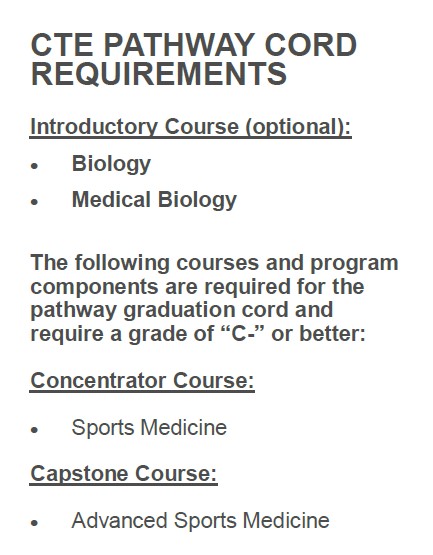Click the bullet point beside Biology
This screenshot has width=433, height=555.
(x=34, y=166)
